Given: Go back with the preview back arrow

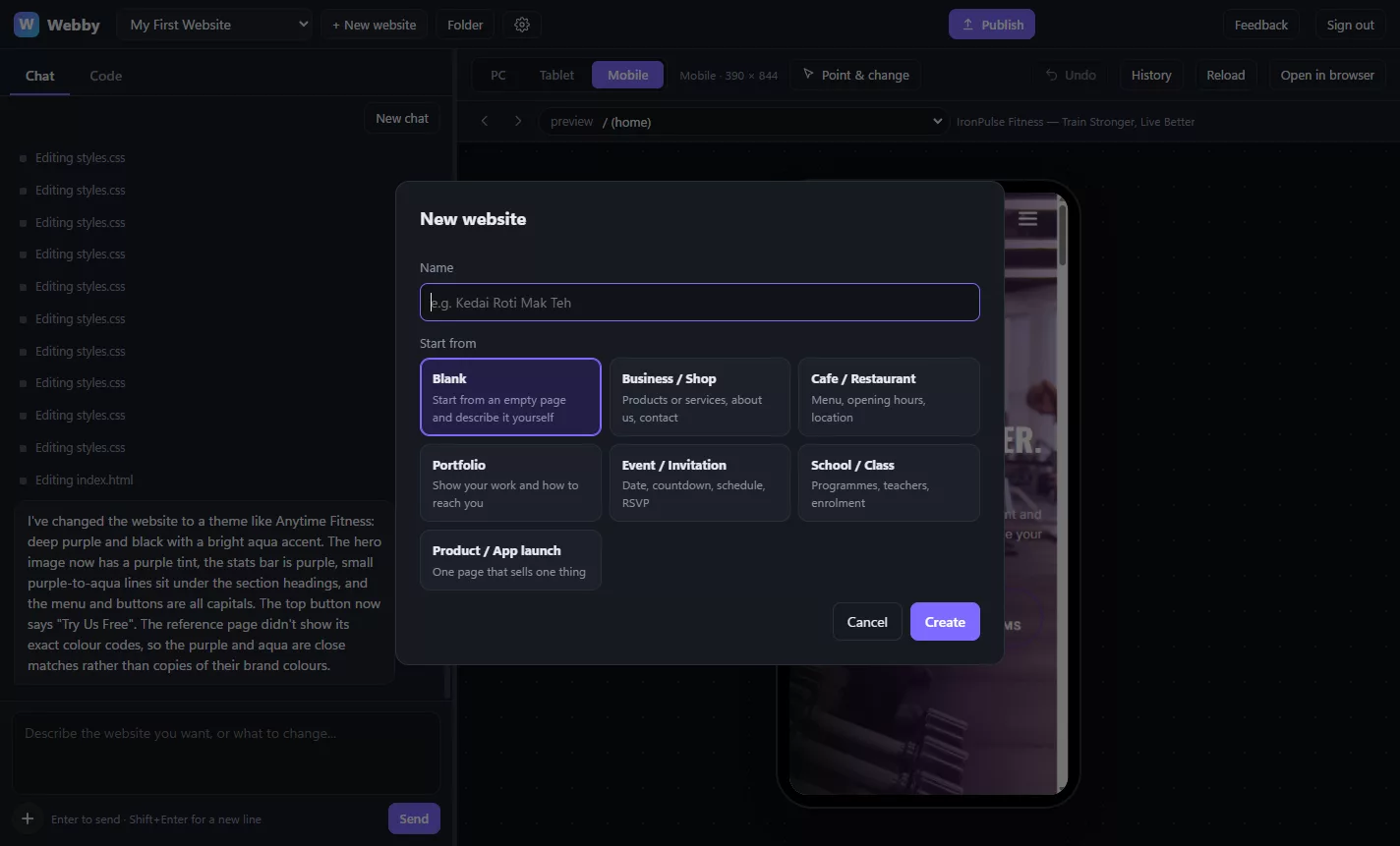Looking at the screenshot, I should click(x=485, y=121).
